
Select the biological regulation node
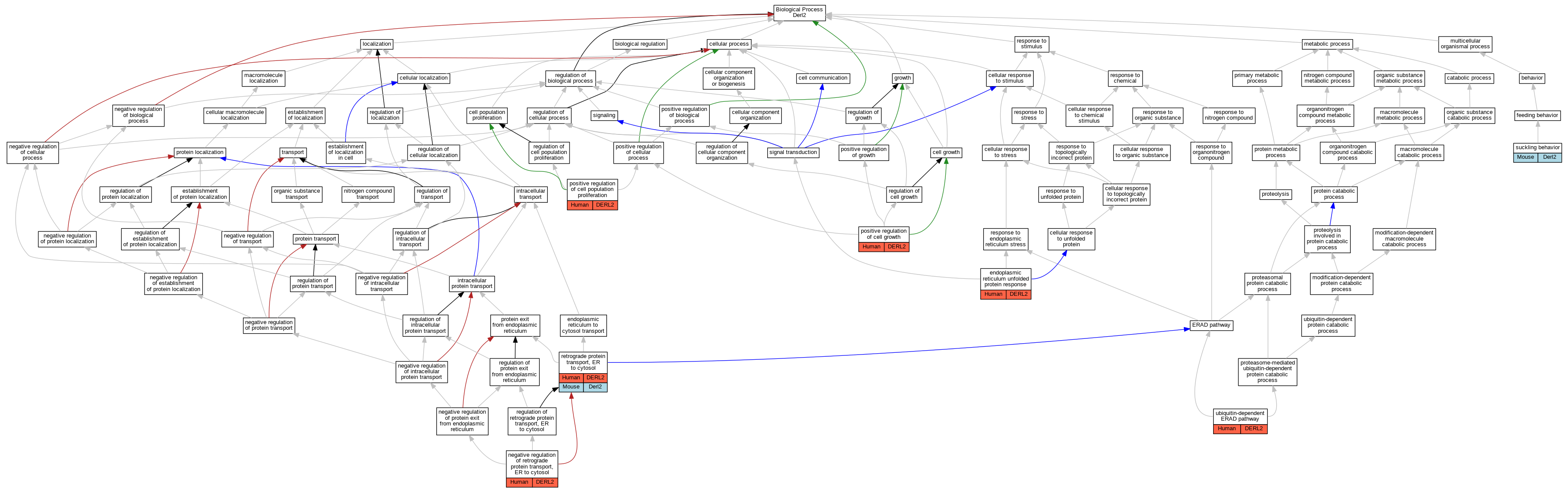pos(640,44)
